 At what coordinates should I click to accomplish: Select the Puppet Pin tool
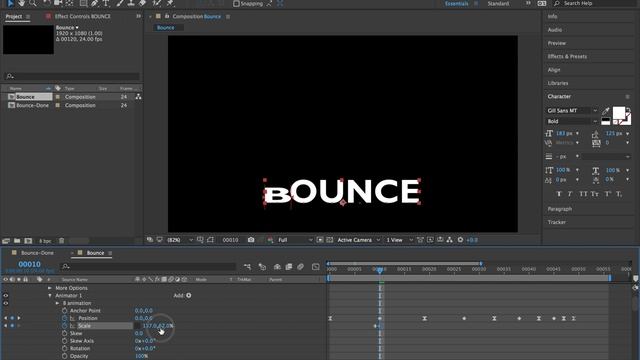click(x=170, y=3)
